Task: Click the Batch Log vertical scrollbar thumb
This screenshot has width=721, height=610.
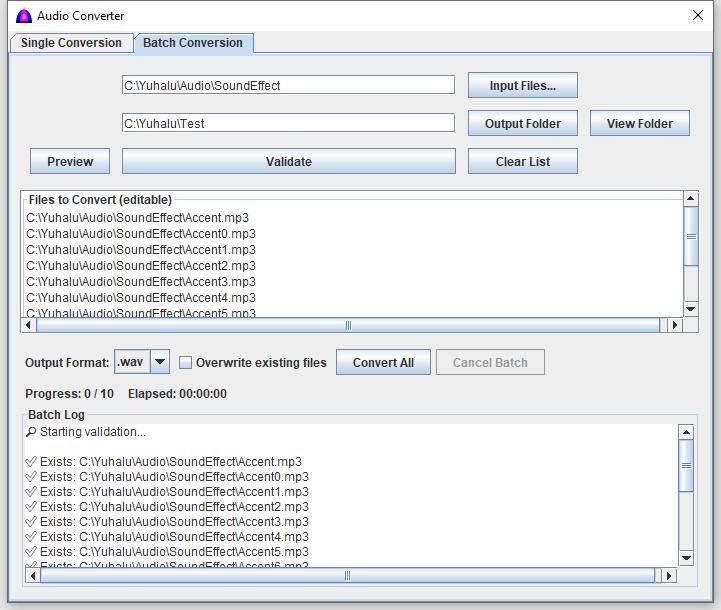Action: 686,465
